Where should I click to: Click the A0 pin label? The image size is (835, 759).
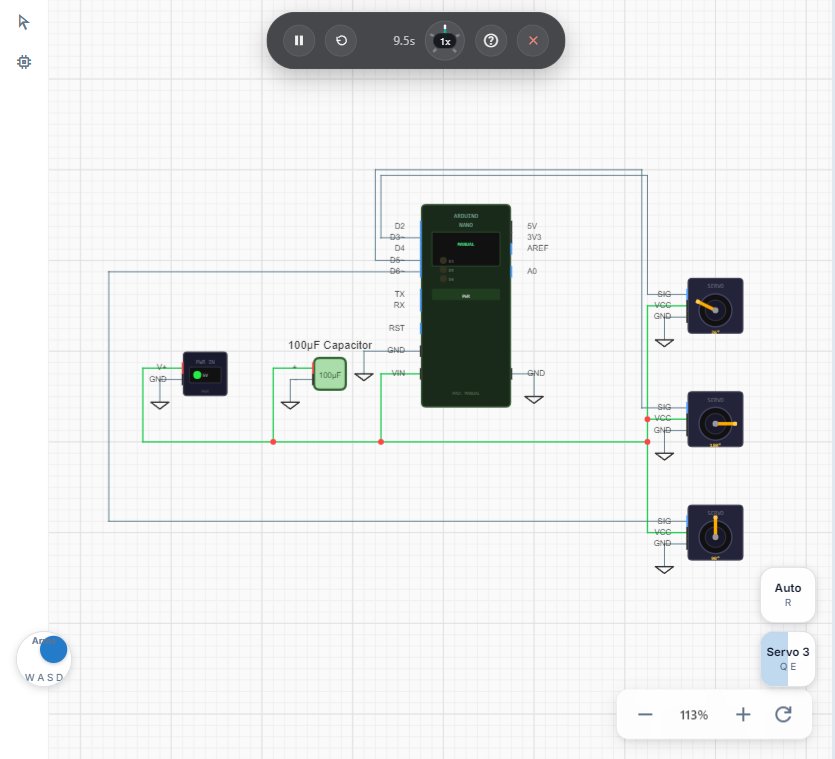[532, 271]
